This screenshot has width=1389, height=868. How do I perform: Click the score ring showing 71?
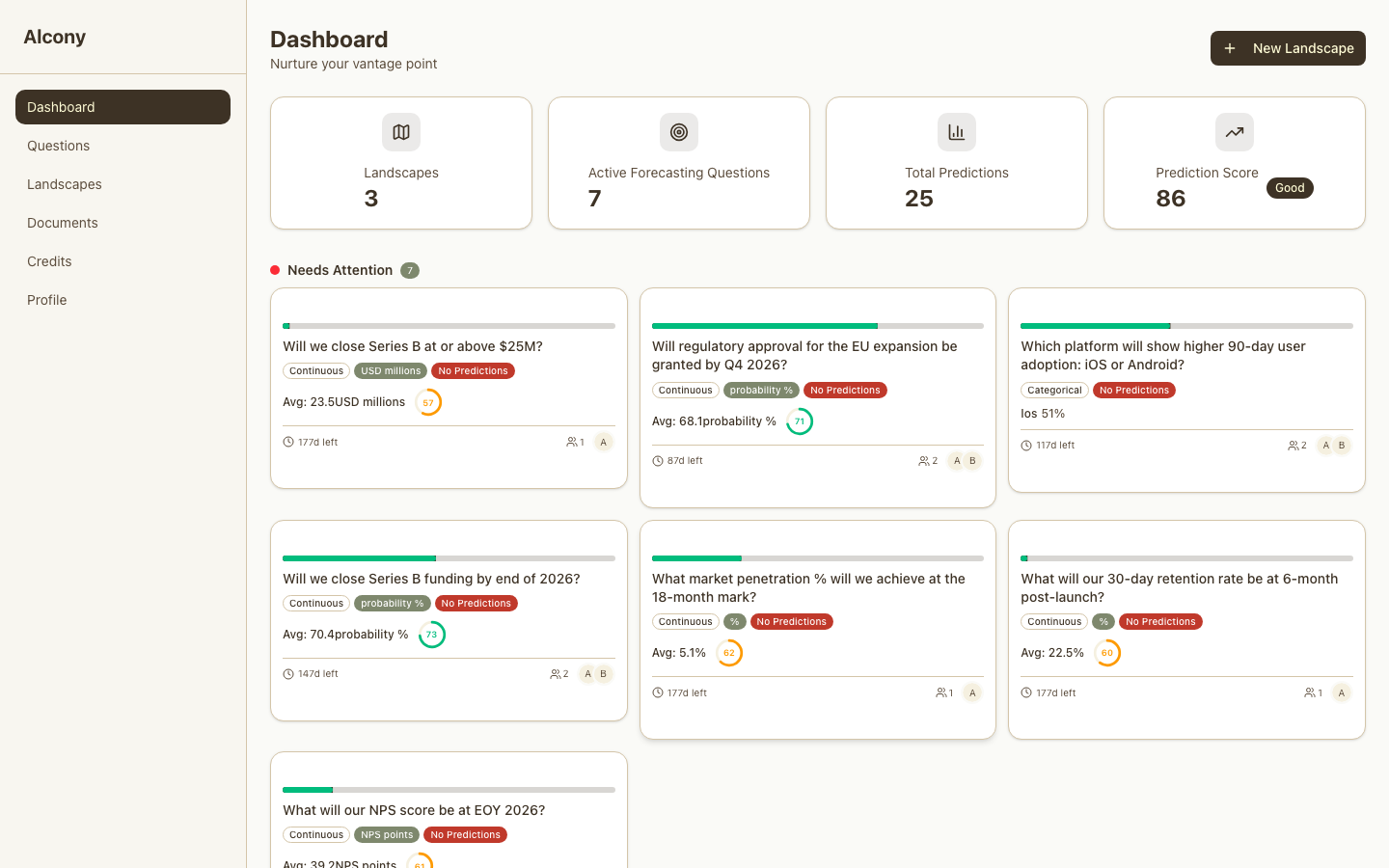point(800,421)
